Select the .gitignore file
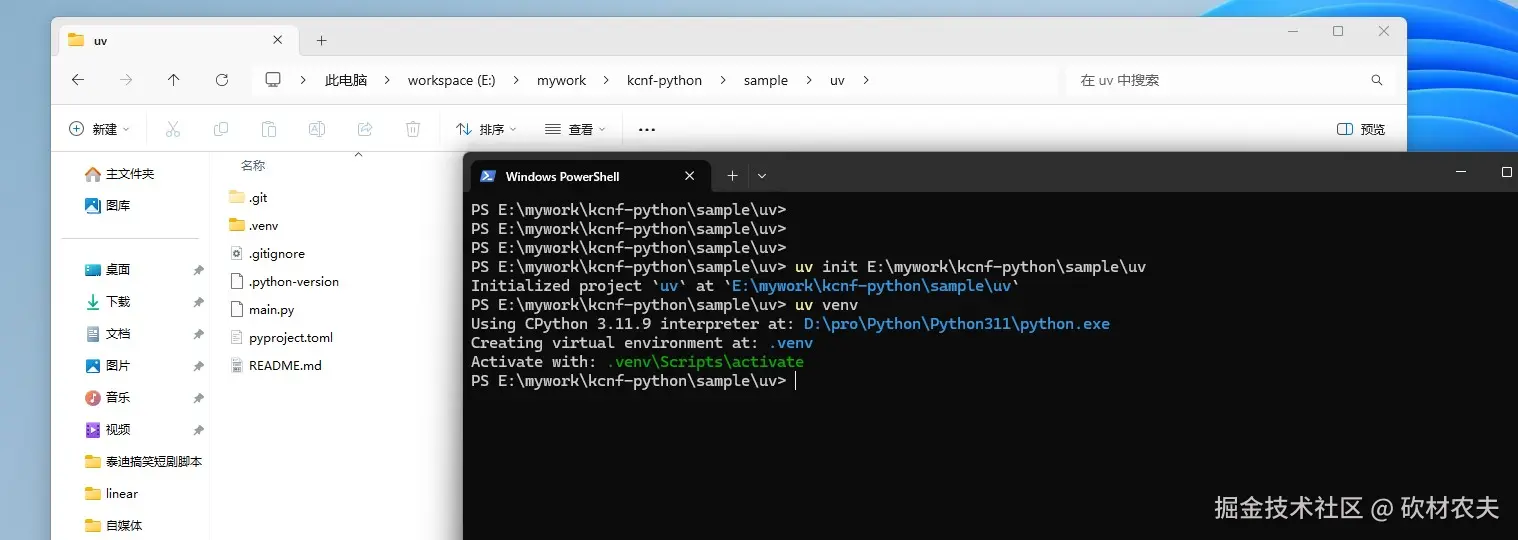The width and height of the screenshot is (1518, 540). tap(267, 253)
